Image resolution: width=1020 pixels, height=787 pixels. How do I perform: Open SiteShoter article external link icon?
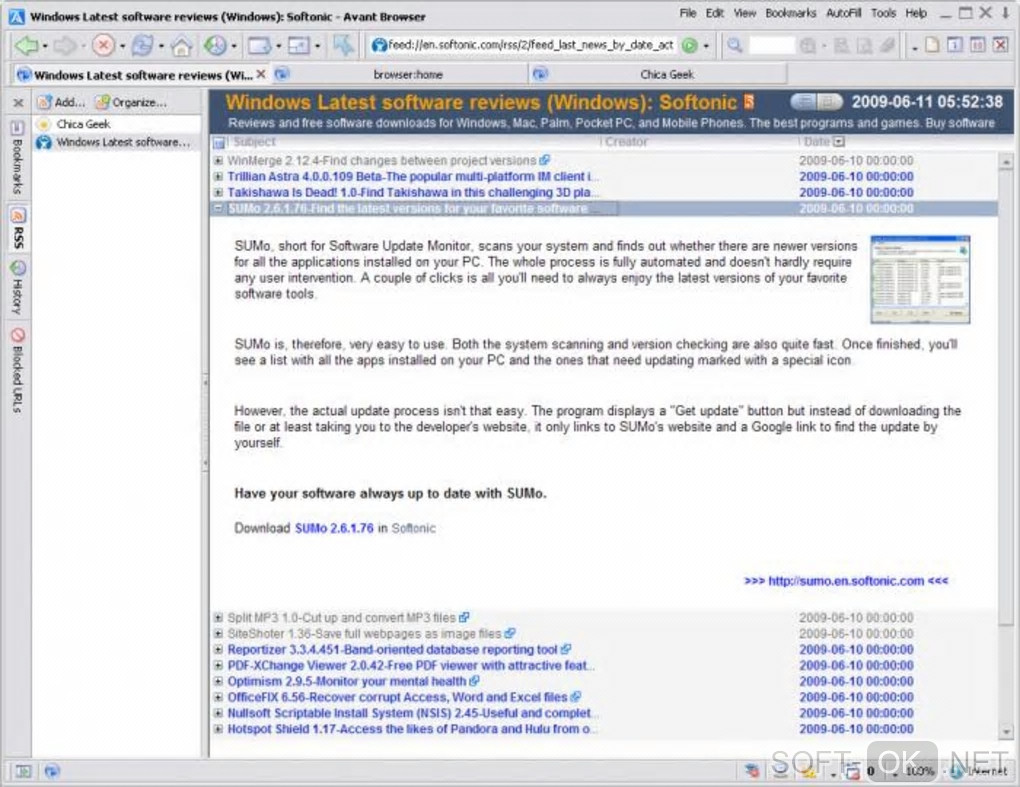(510, 633)
